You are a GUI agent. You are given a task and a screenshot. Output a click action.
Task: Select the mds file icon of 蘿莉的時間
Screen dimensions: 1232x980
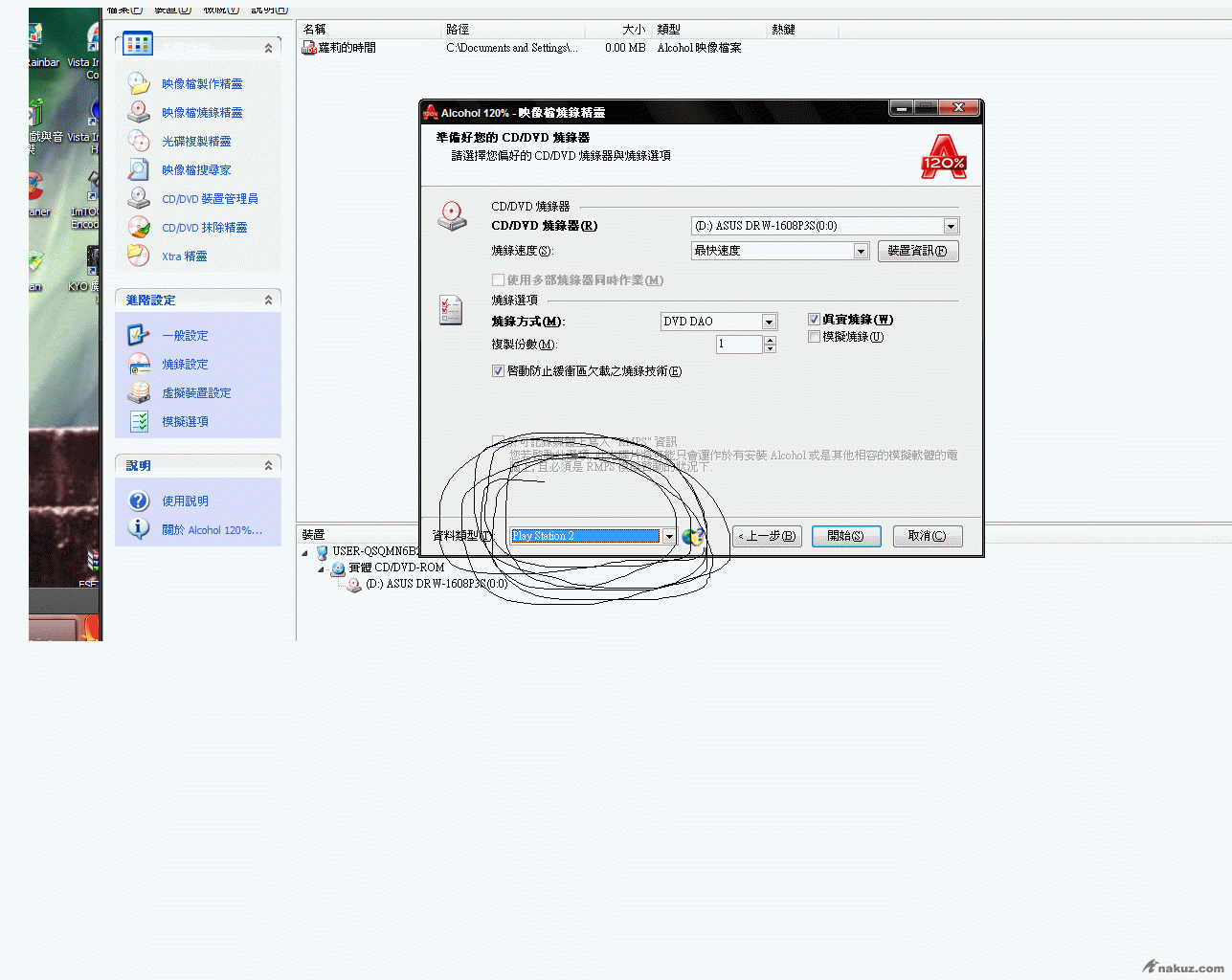coord(309,48)
